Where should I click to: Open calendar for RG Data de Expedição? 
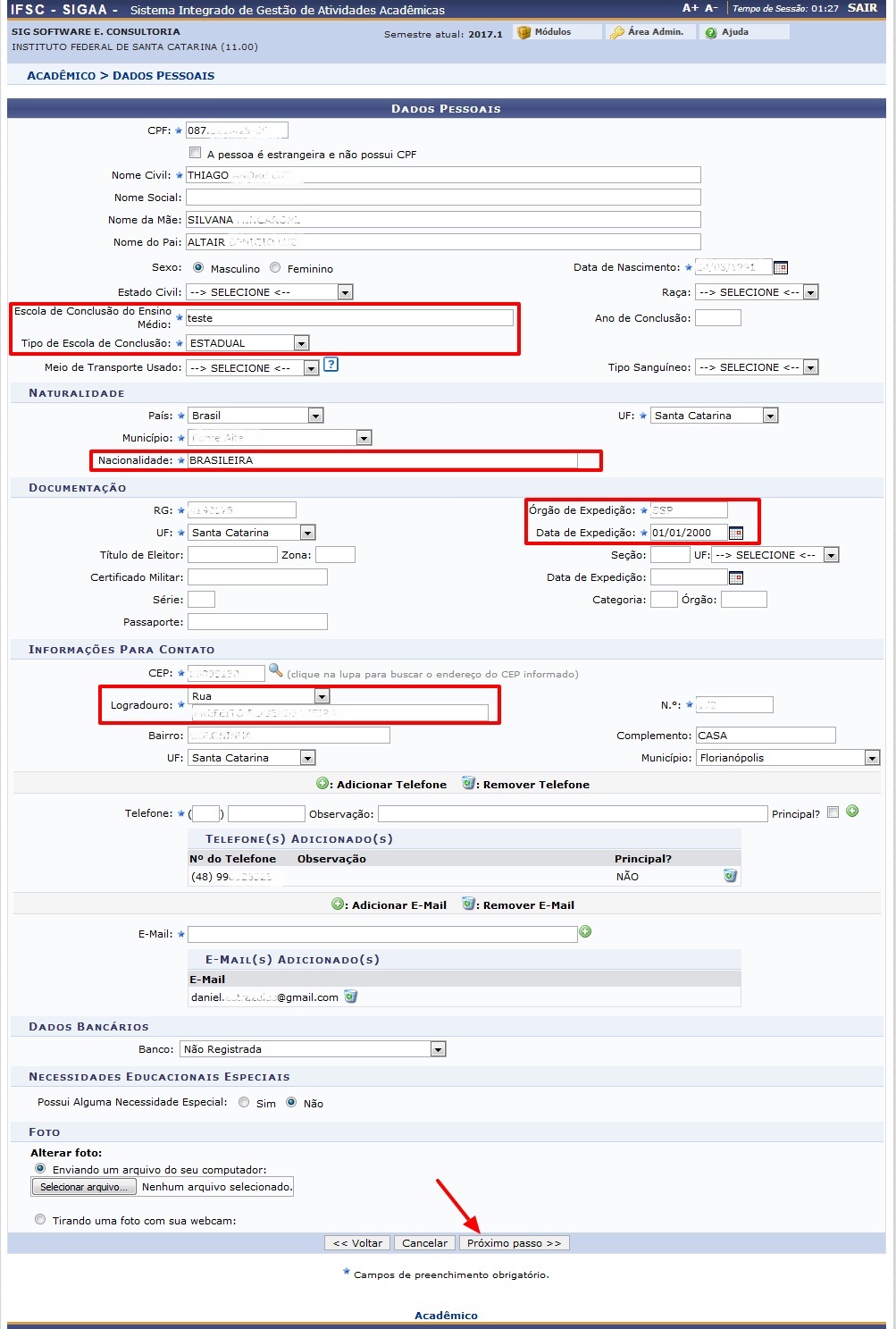click(735, 533)
